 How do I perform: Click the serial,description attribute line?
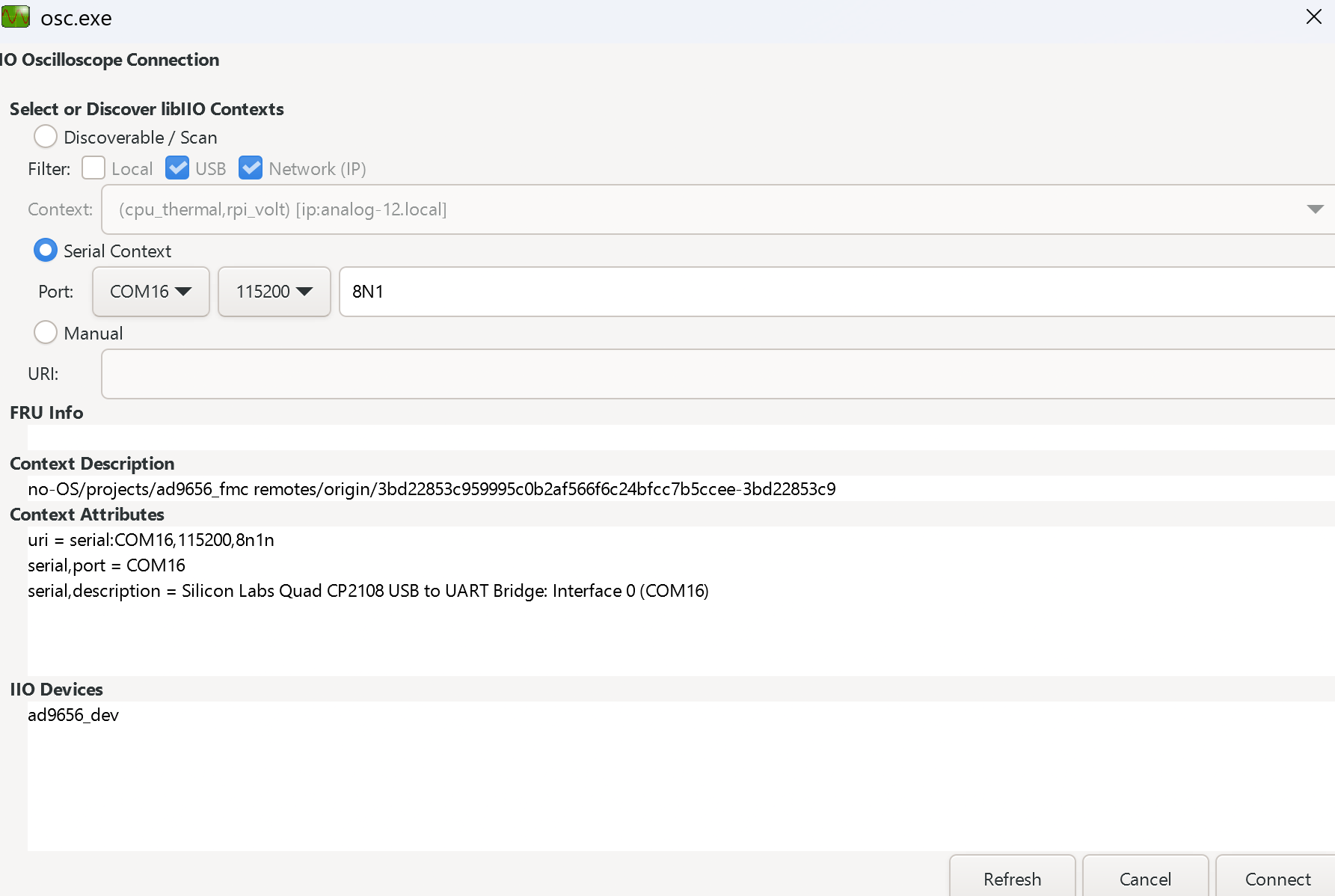[368, 591]
